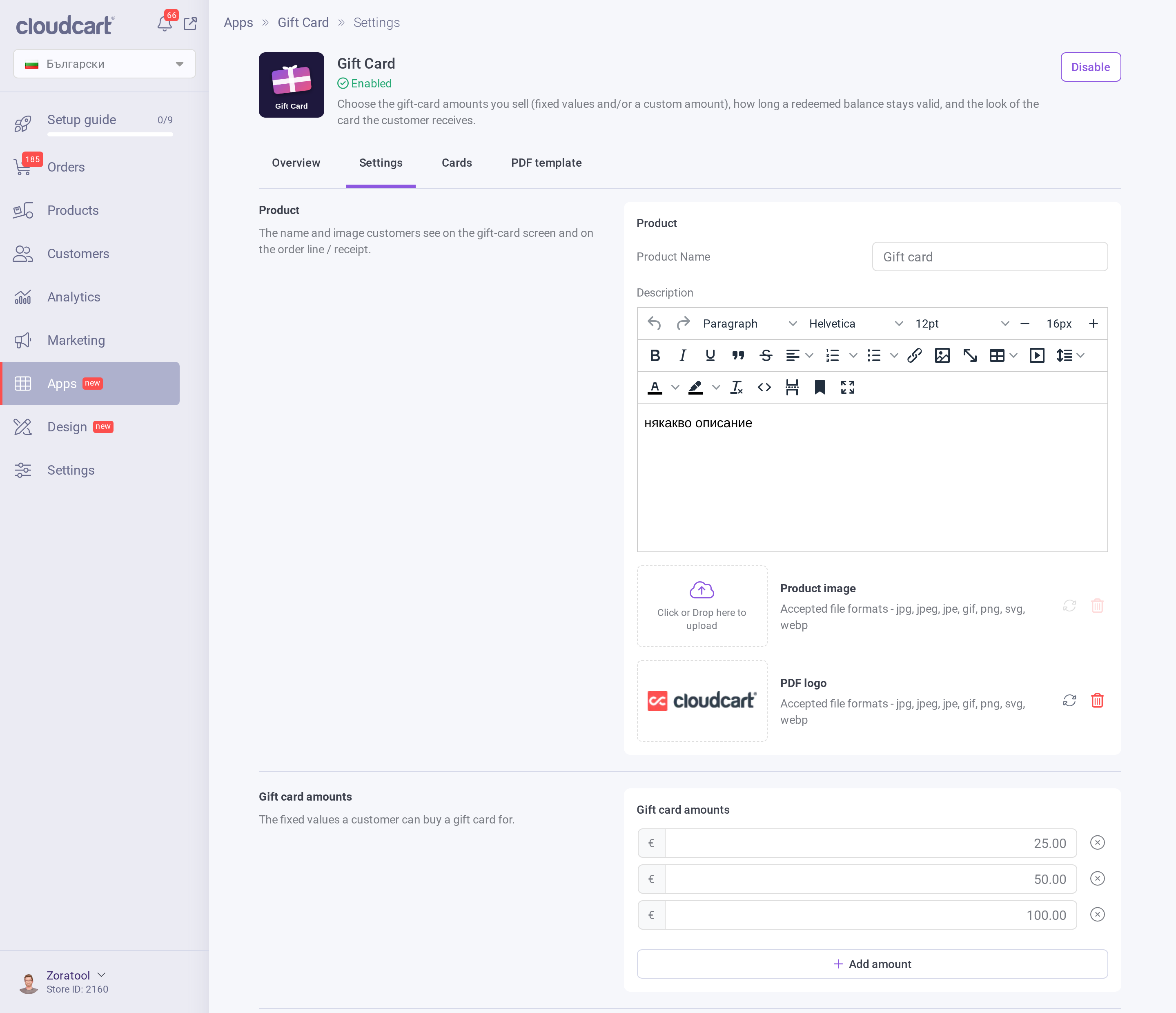
Task: Click the Bold formatting icon
Action: [x=655, y=355]
